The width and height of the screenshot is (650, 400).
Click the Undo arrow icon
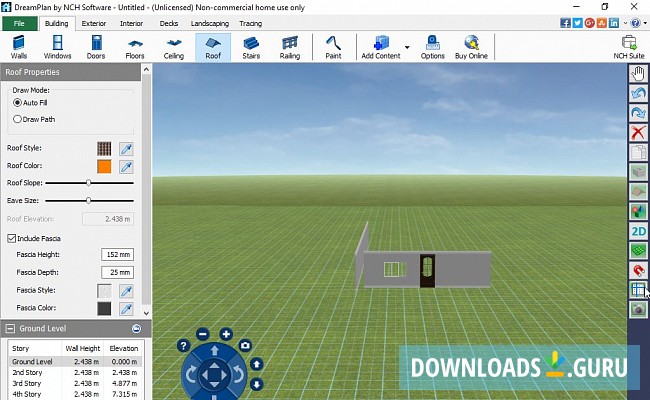[x=638, y=93]
